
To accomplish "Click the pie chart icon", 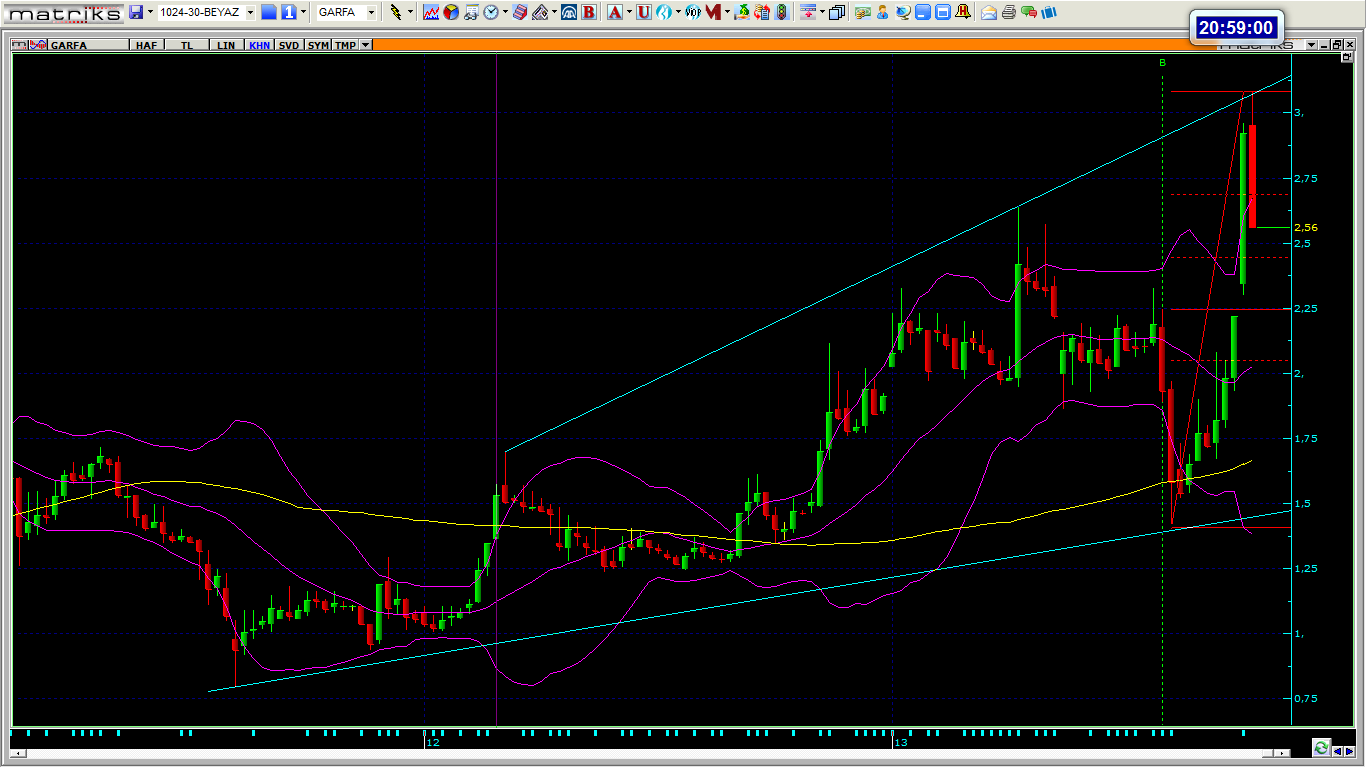I will (x=451, y=12).
